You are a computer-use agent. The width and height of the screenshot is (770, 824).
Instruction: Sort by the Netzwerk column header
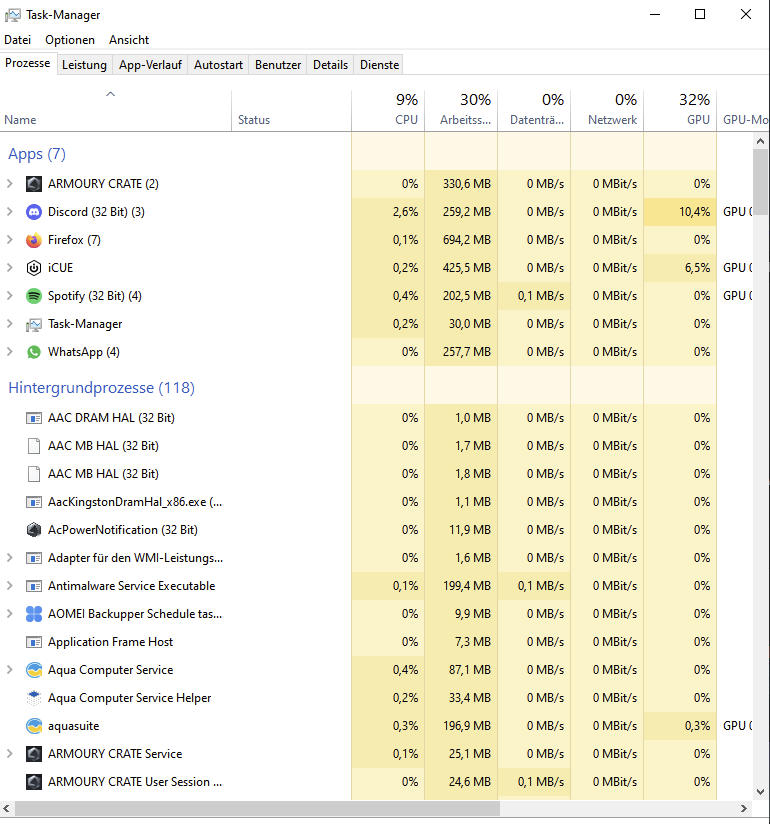click(607, 110)
